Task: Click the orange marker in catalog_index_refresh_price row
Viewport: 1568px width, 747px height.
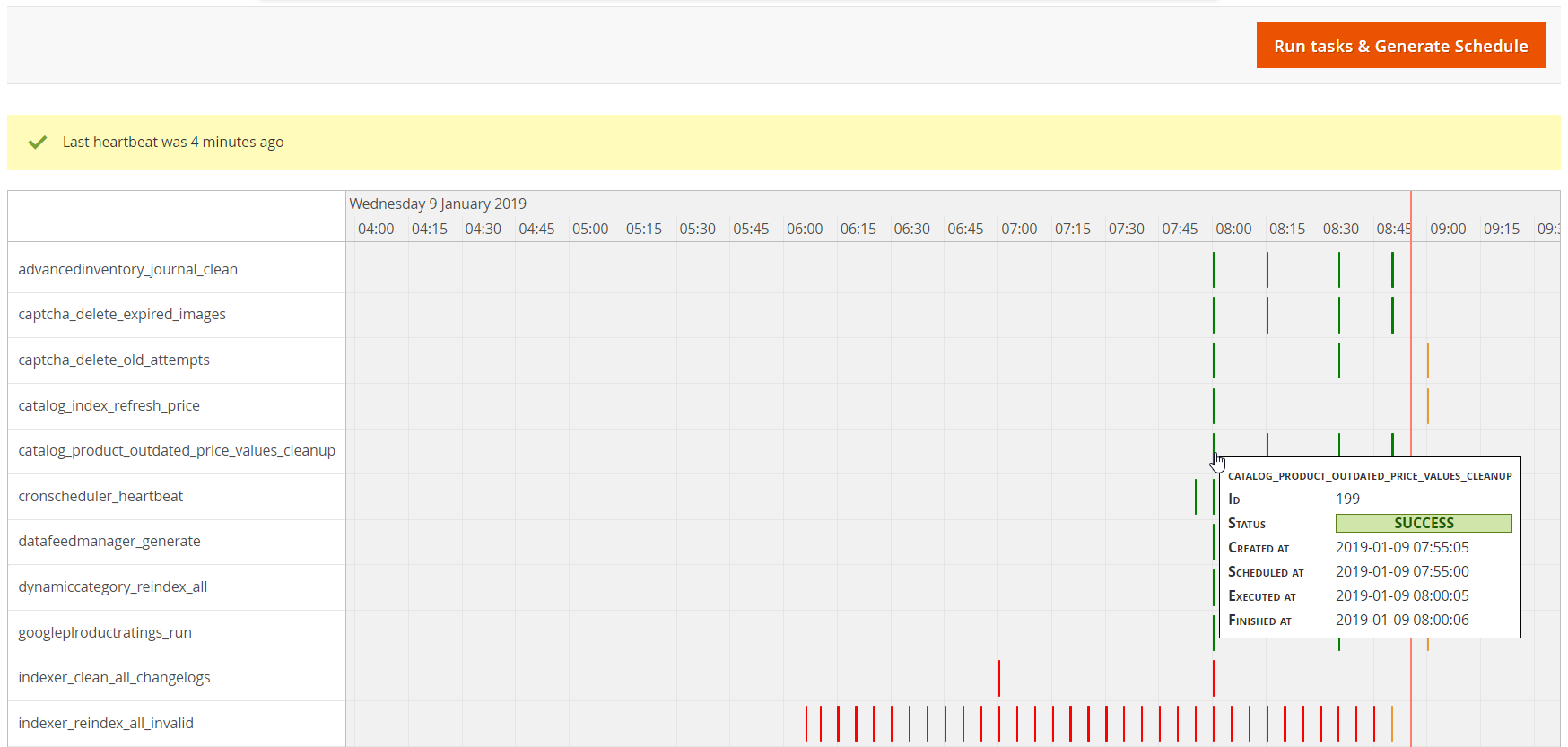Action: click(1427, 406)
